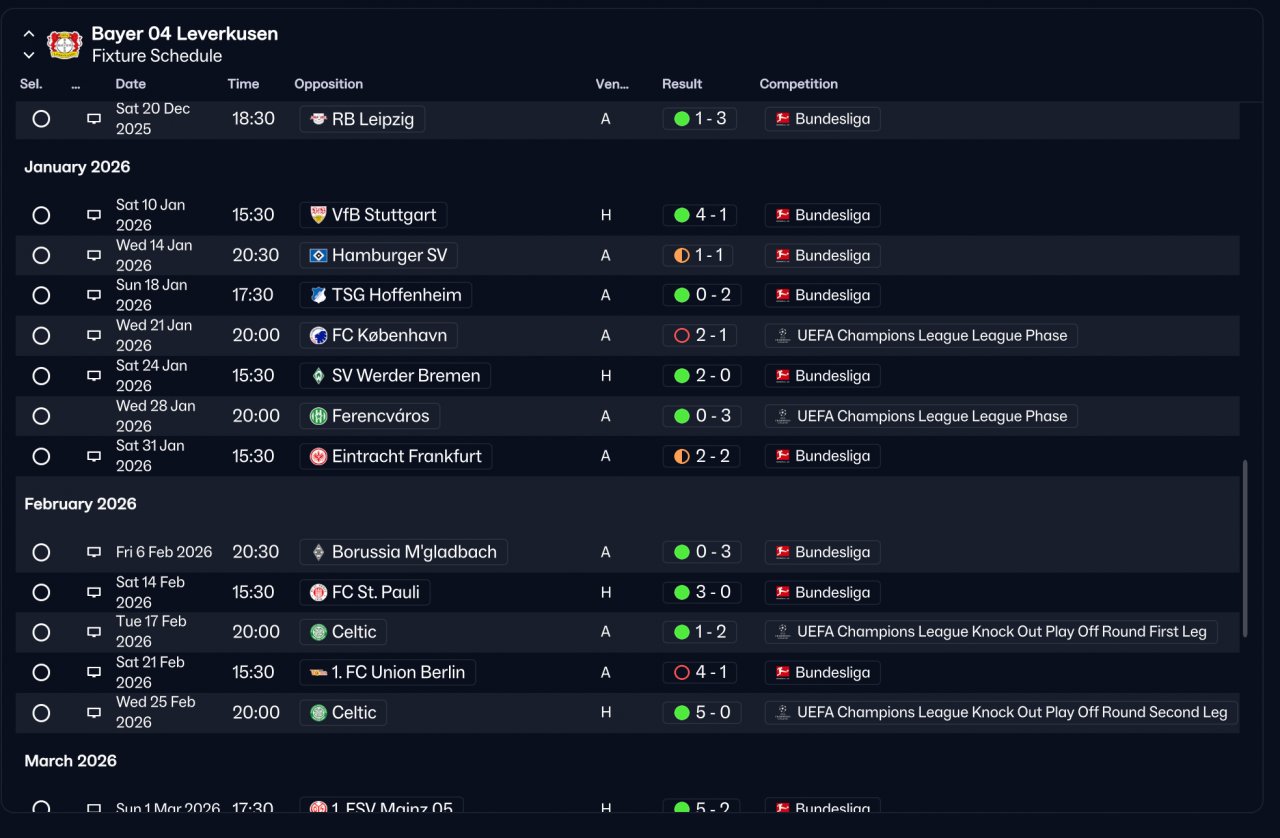The image size is (1280, 838).
Task: Select the RB Leipzig fixture radio button
Action: [x=41, y=119]
